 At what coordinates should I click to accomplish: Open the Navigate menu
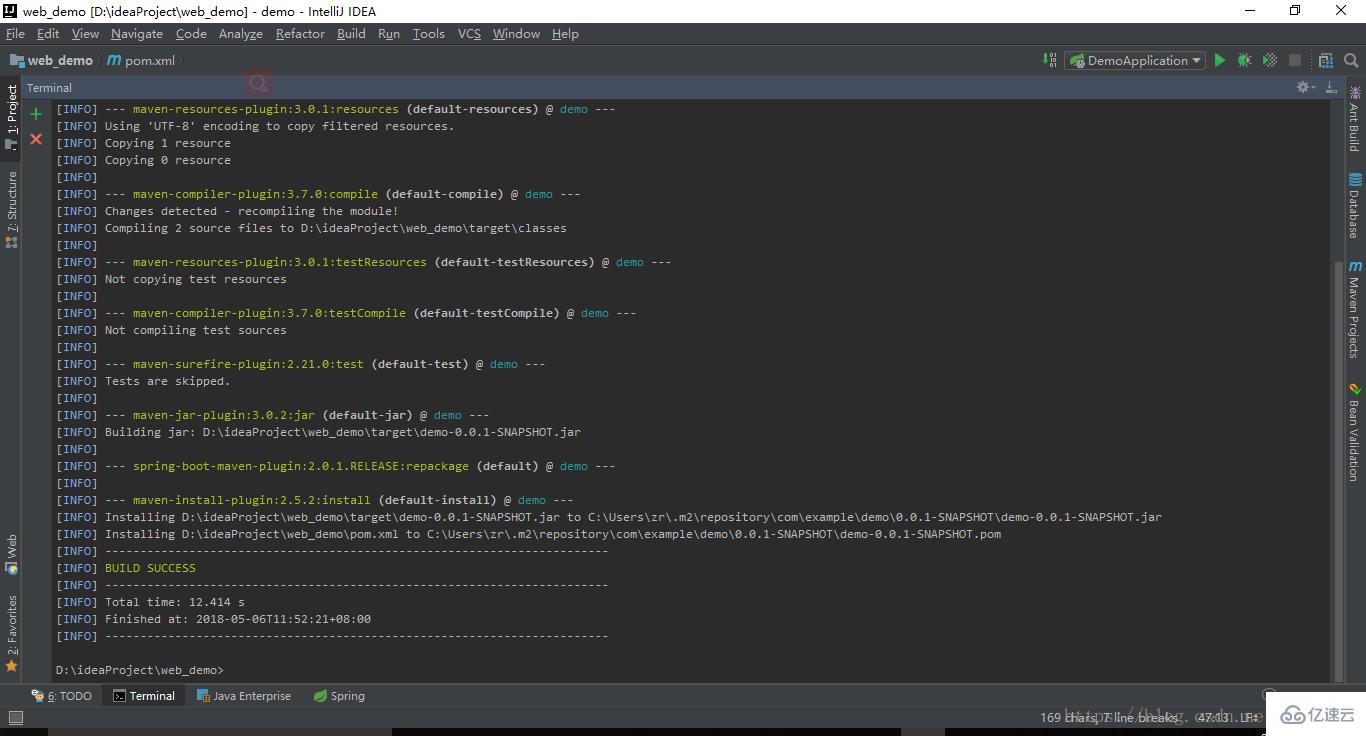coord(137,33)
